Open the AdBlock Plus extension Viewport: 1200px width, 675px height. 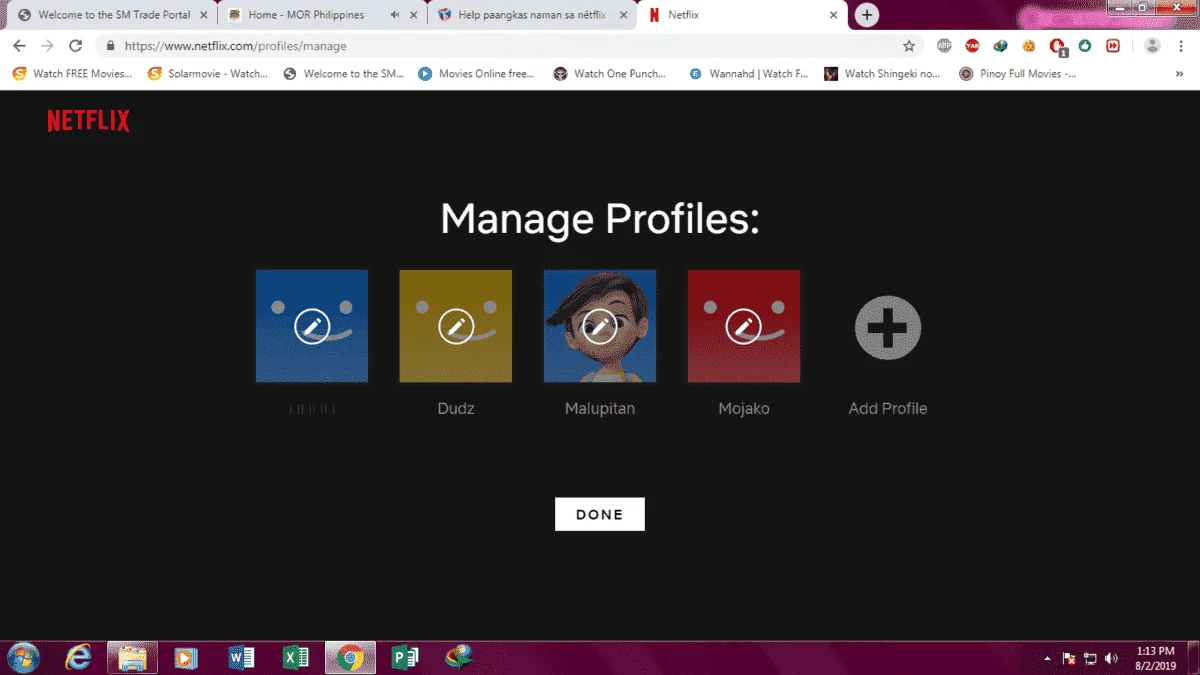click(944, 46)
